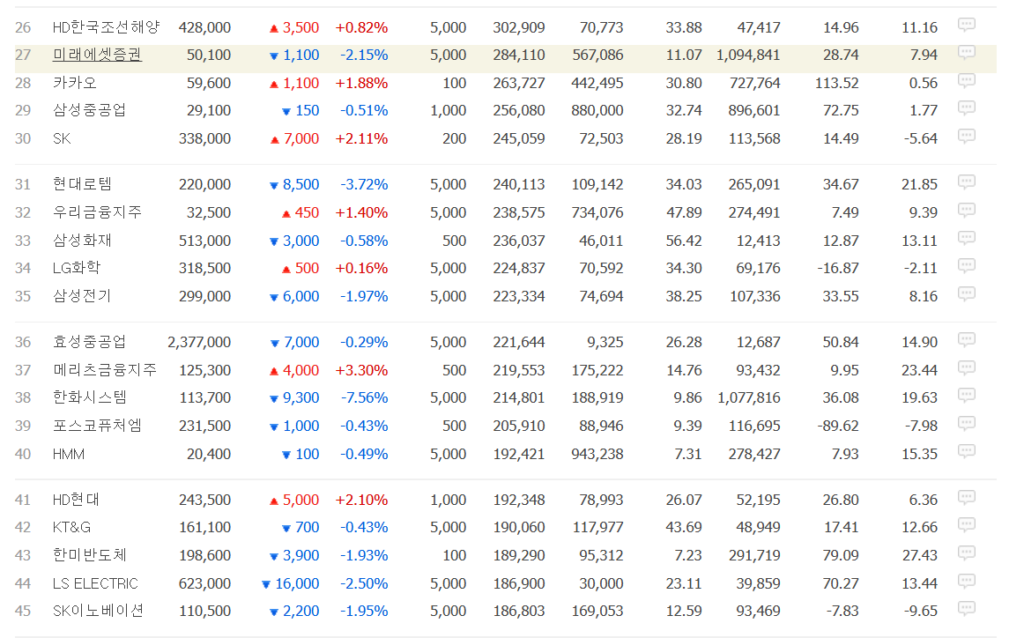Select the -5.64 ROE value of SK

921,138
